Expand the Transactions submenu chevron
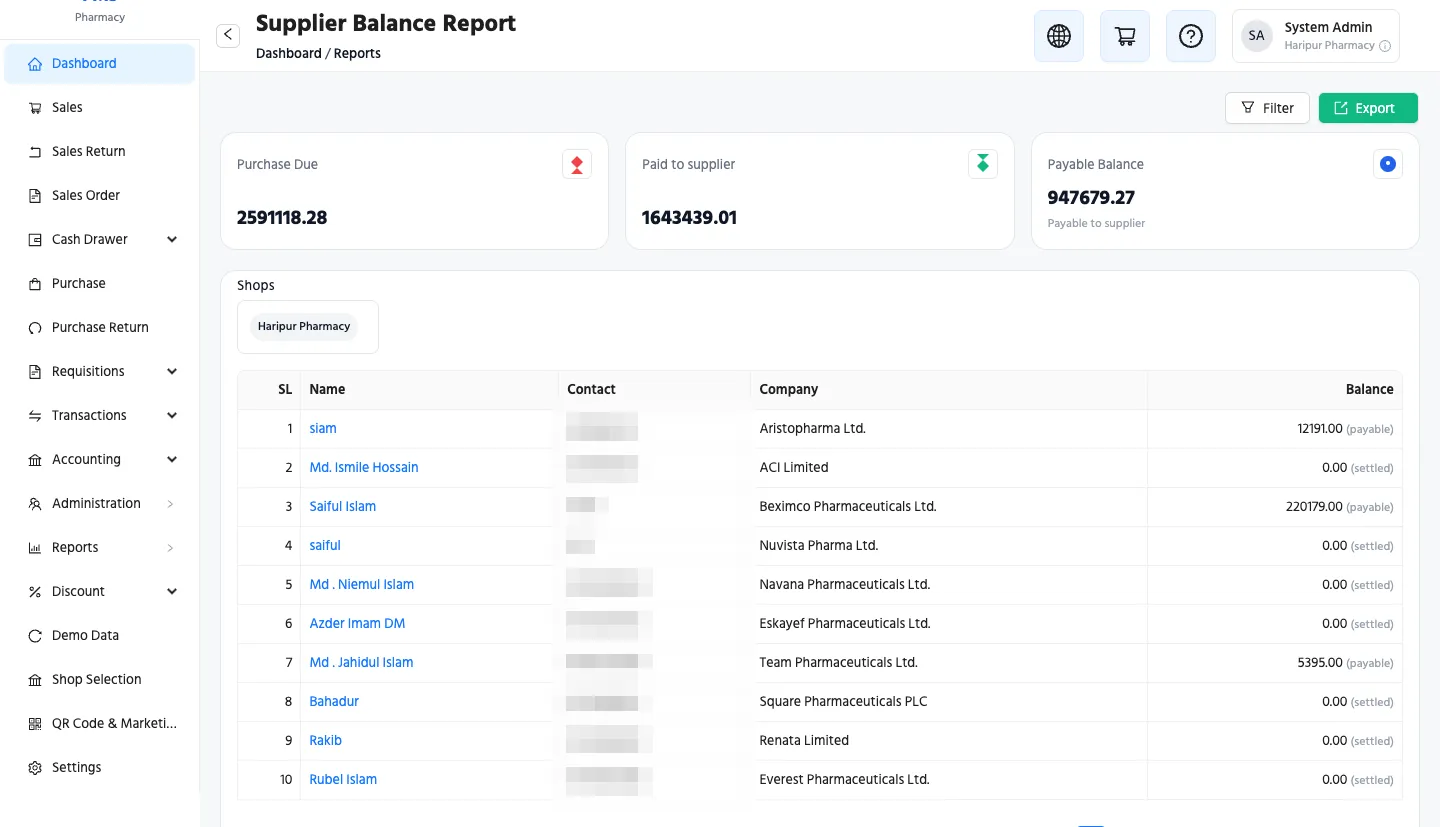 172,416
